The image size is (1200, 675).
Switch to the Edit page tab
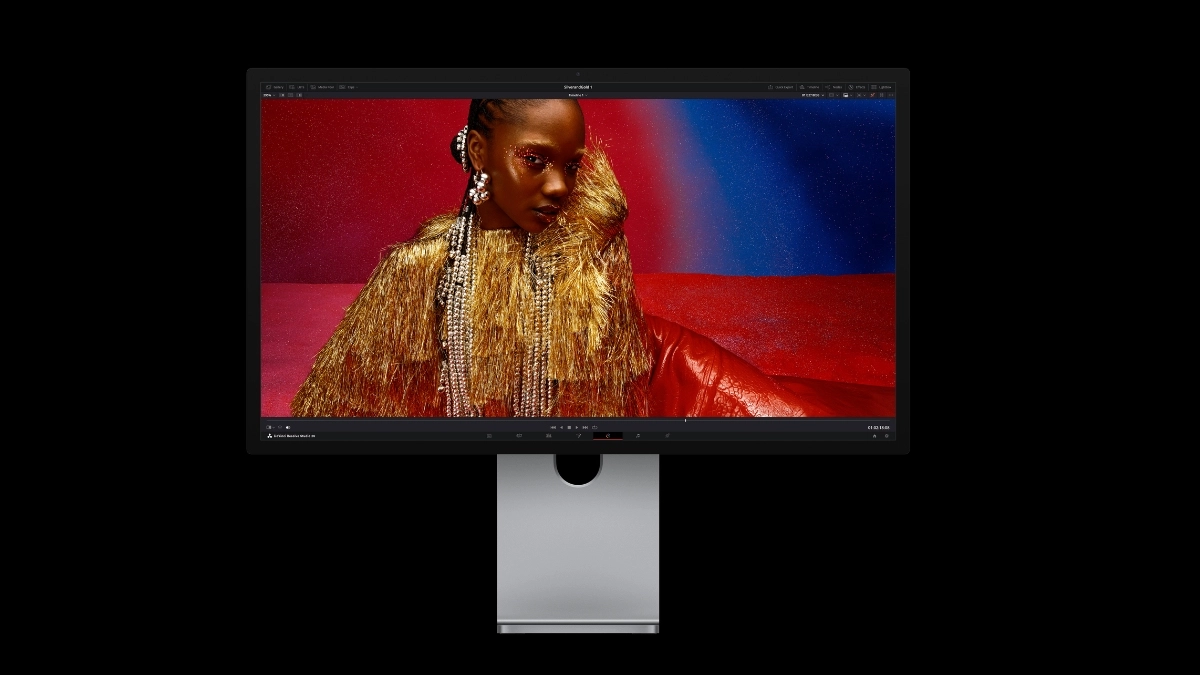click(549, 435)
